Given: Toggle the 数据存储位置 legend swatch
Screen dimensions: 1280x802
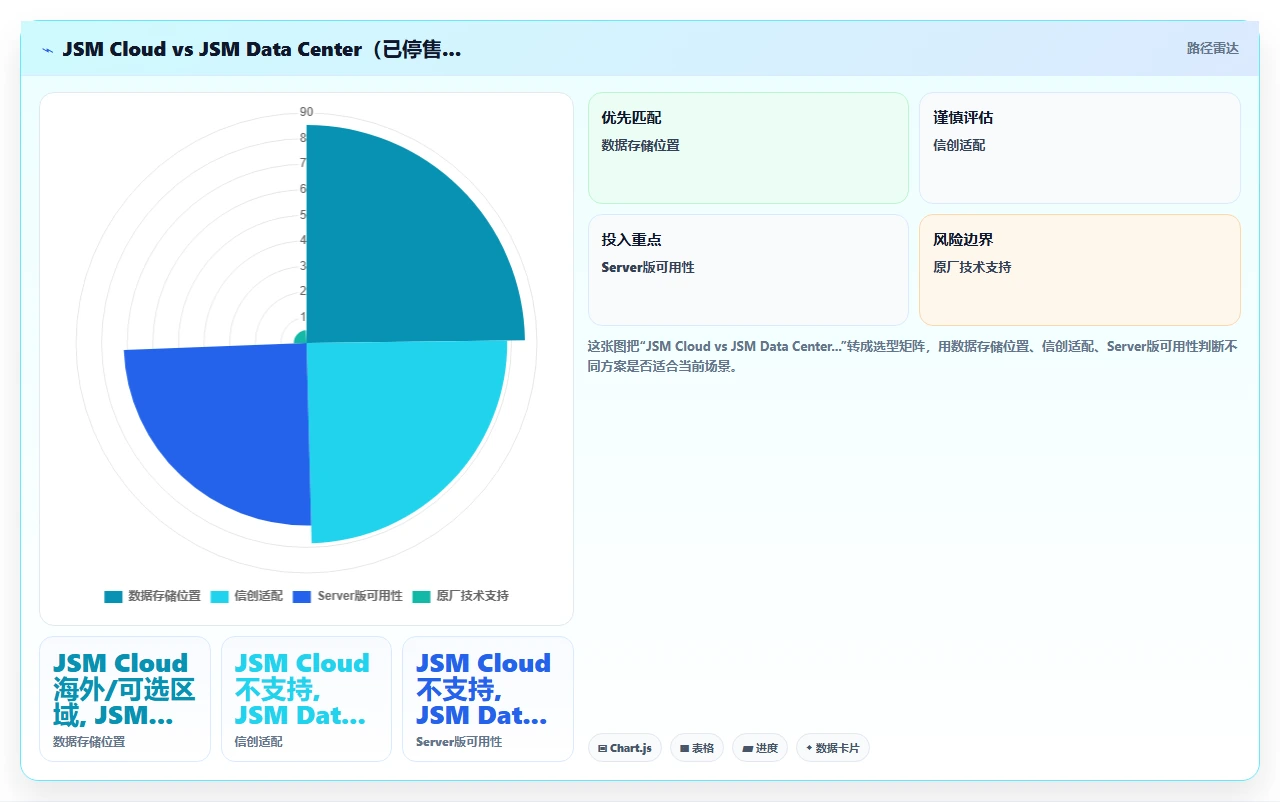Looking at the screenshot, I should point(113,596).
